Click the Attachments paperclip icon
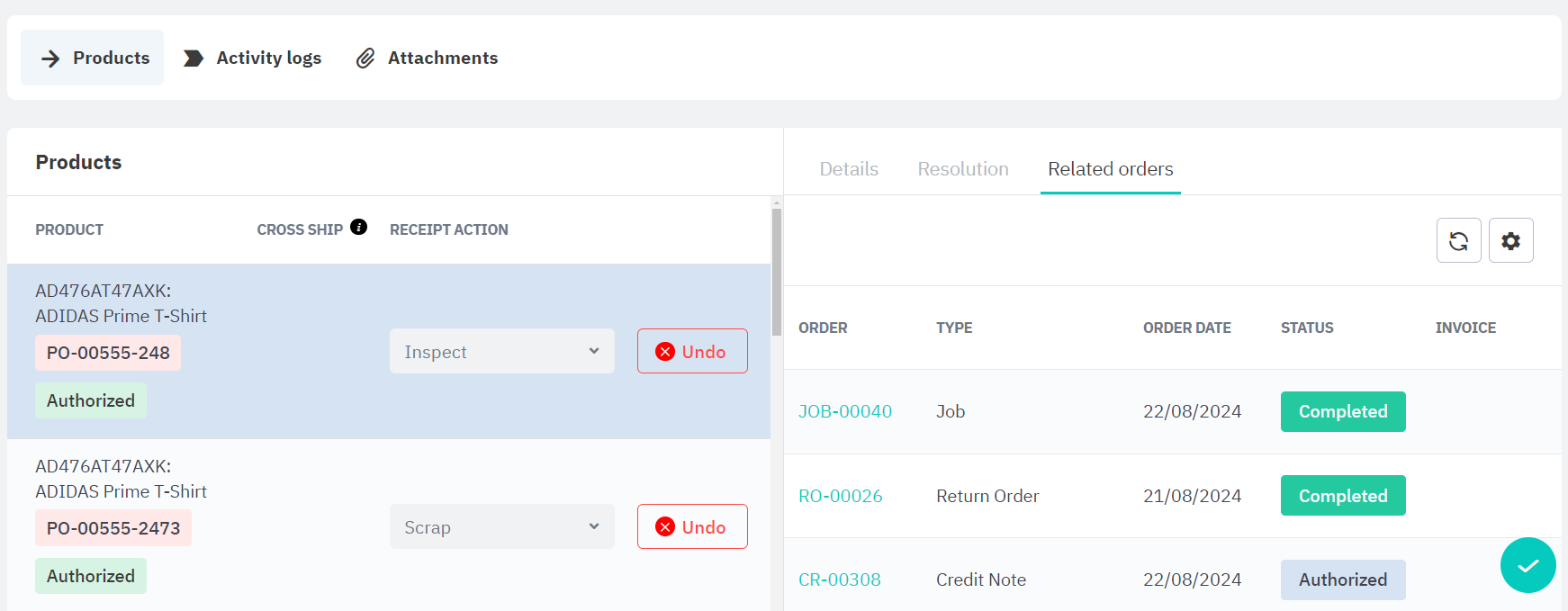The height and width of the screenshot is (611, 1568). click(365, 58)
